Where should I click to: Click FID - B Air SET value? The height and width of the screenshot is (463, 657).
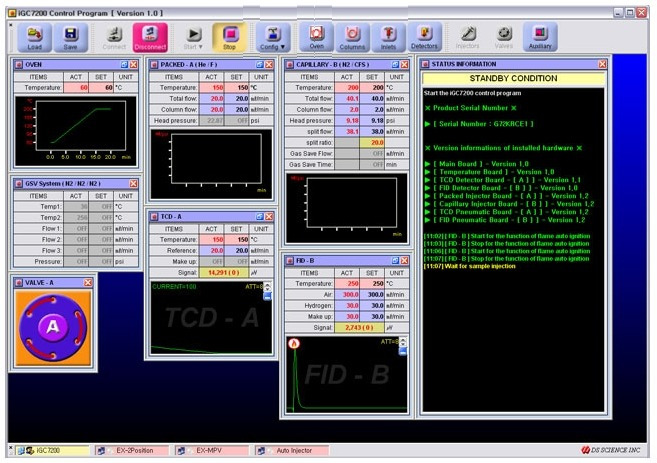[x=372, y=295]
